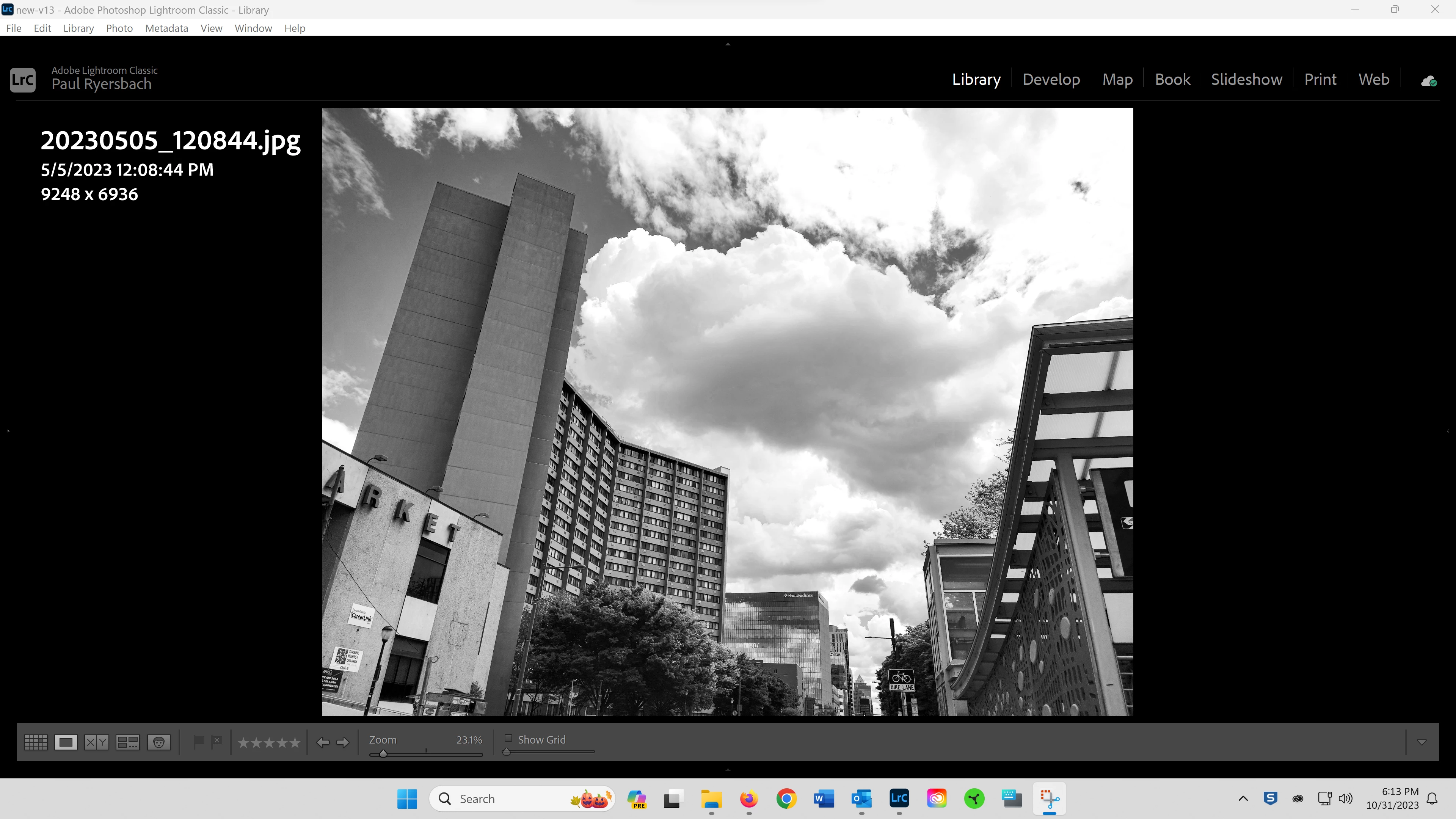
Task: Switch to Survey view
Action: point(127,742)
